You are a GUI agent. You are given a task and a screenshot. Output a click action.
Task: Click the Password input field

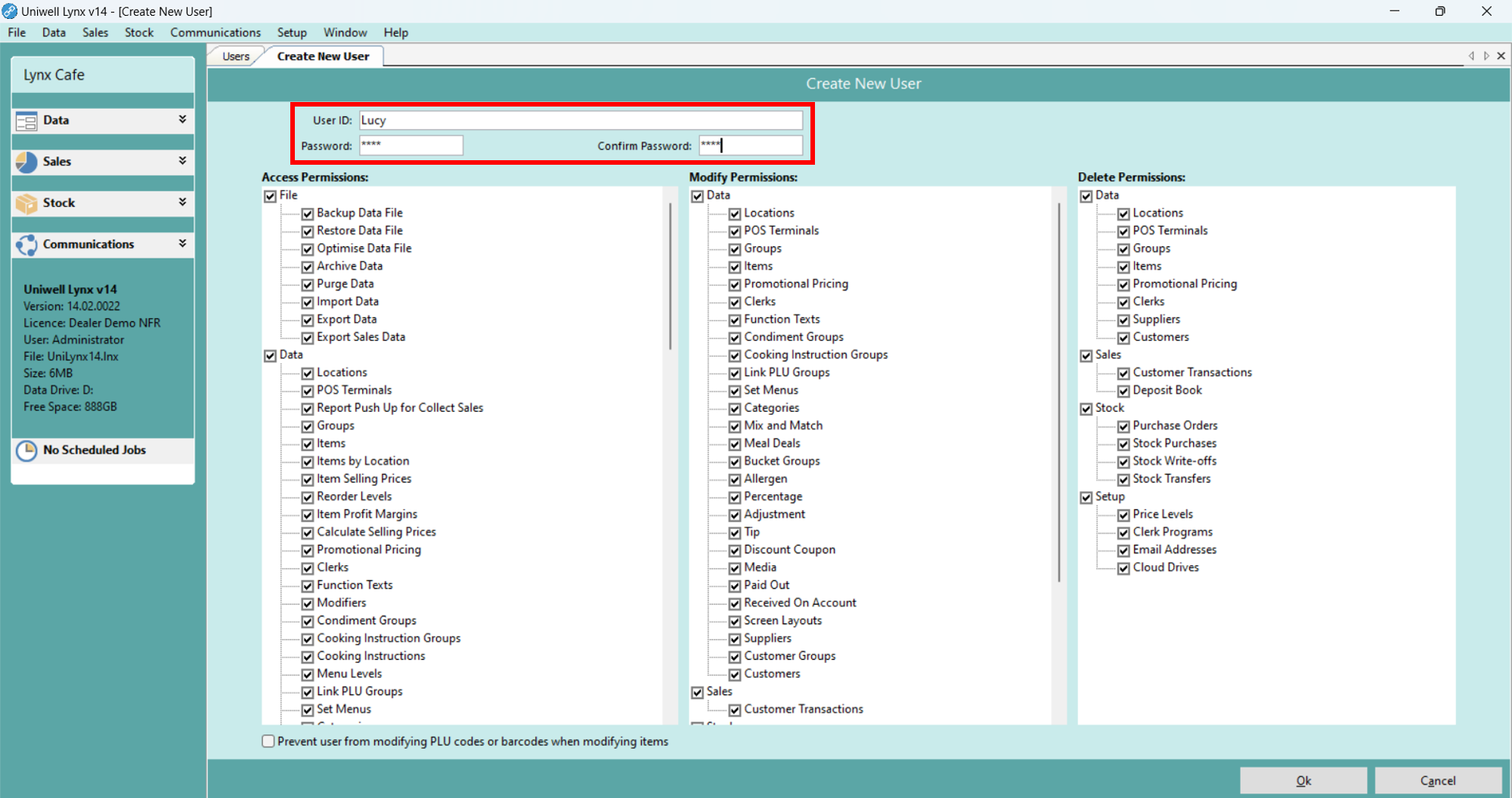point(411,145)
